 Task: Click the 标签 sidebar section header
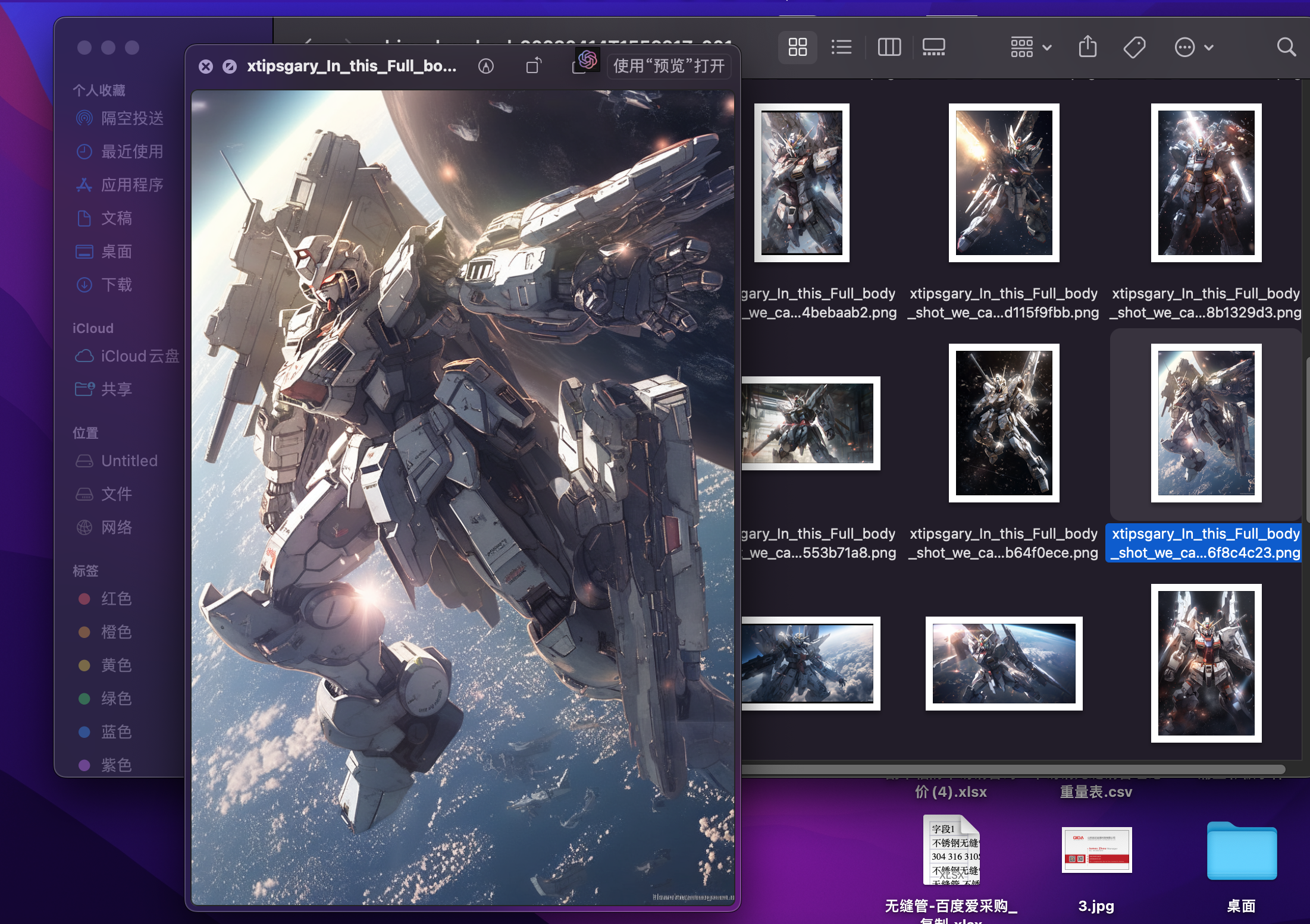tap(86, 571)
